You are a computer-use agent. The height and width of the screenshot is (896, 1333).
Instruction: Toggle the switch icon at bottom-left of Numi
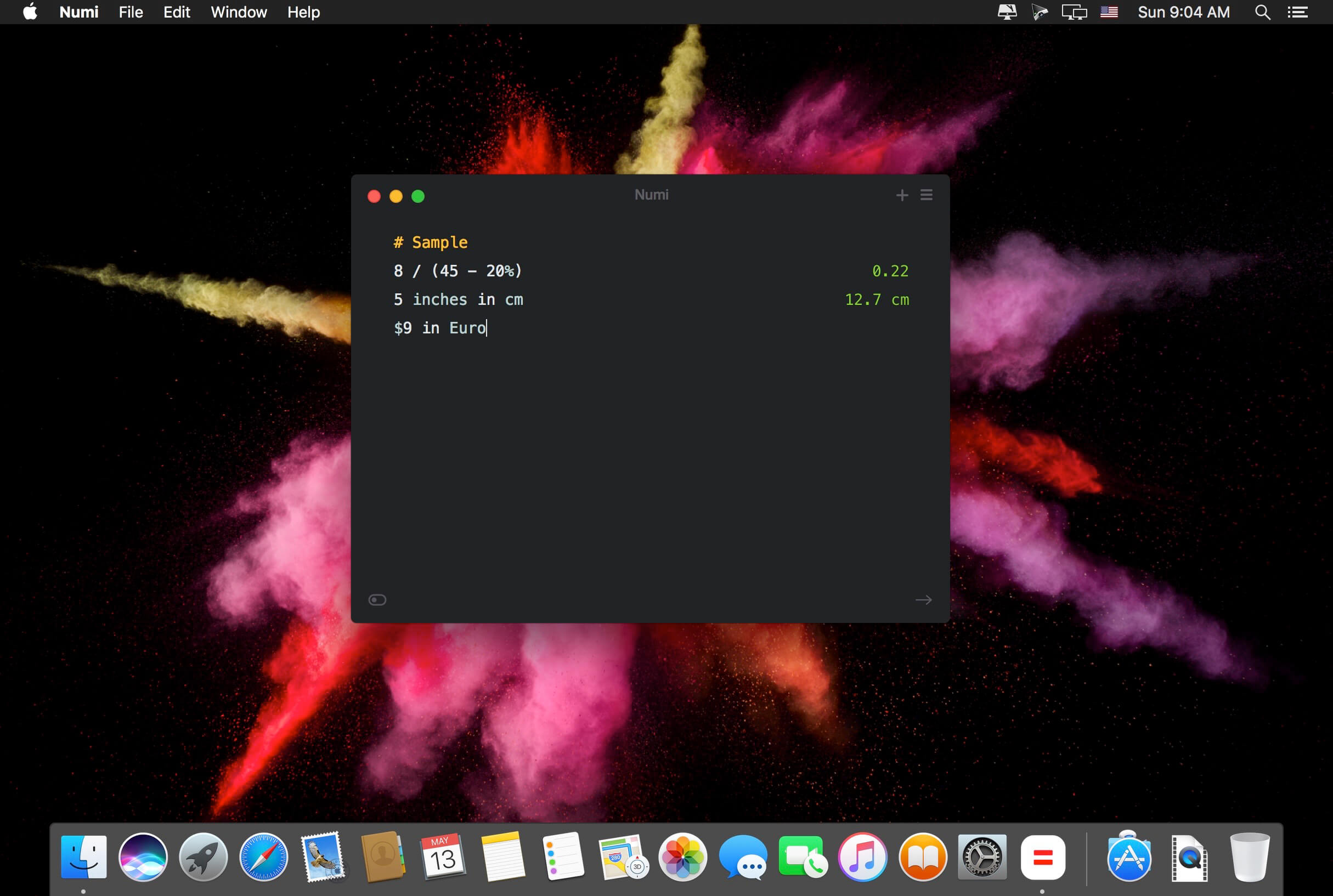click(377, 599)
